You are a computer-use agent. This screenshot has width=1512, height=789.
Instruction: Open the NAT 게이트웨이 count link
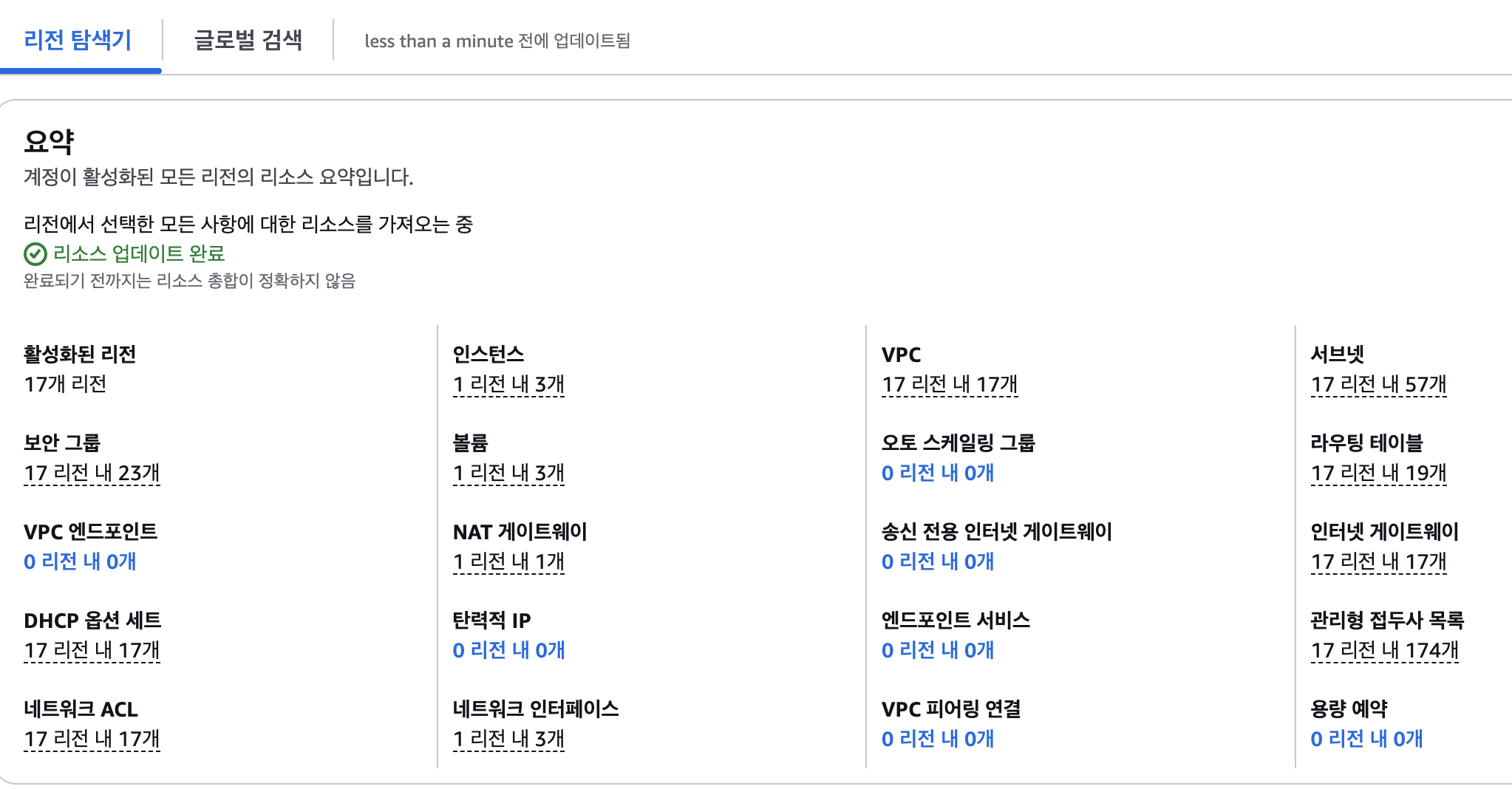point(508,561)
